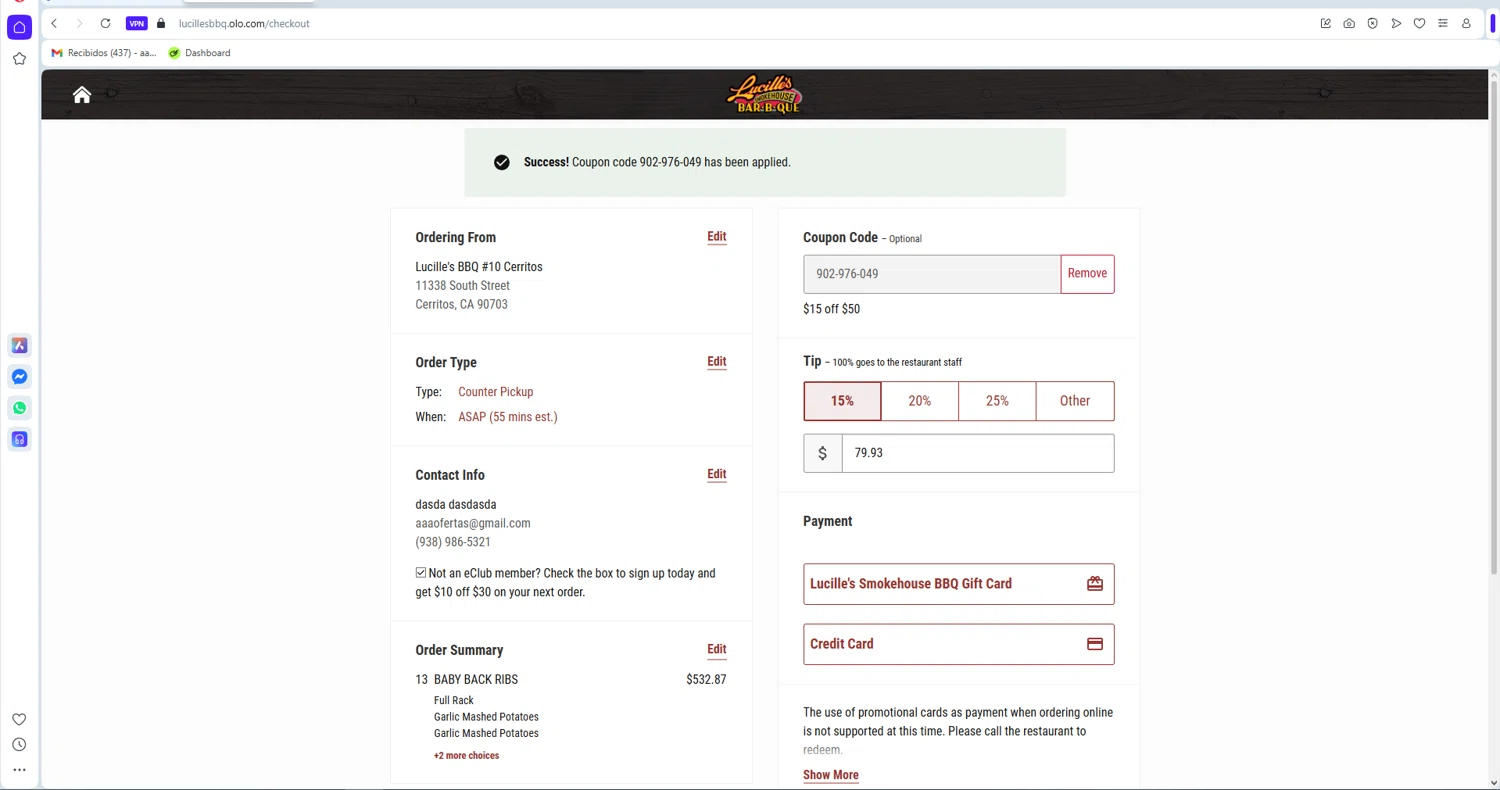Open site security lock icon info
Image resolution: width=1500 pixels, height=790 pixels.
click(161, 23)
